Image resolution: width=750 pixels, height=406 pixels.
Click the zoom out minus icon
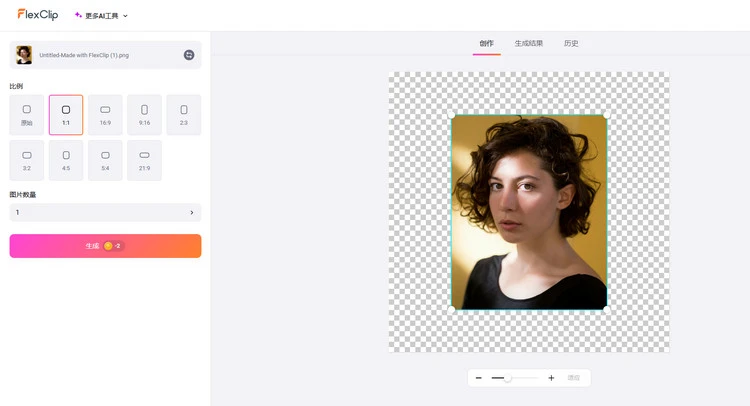[x=479, y=378]
